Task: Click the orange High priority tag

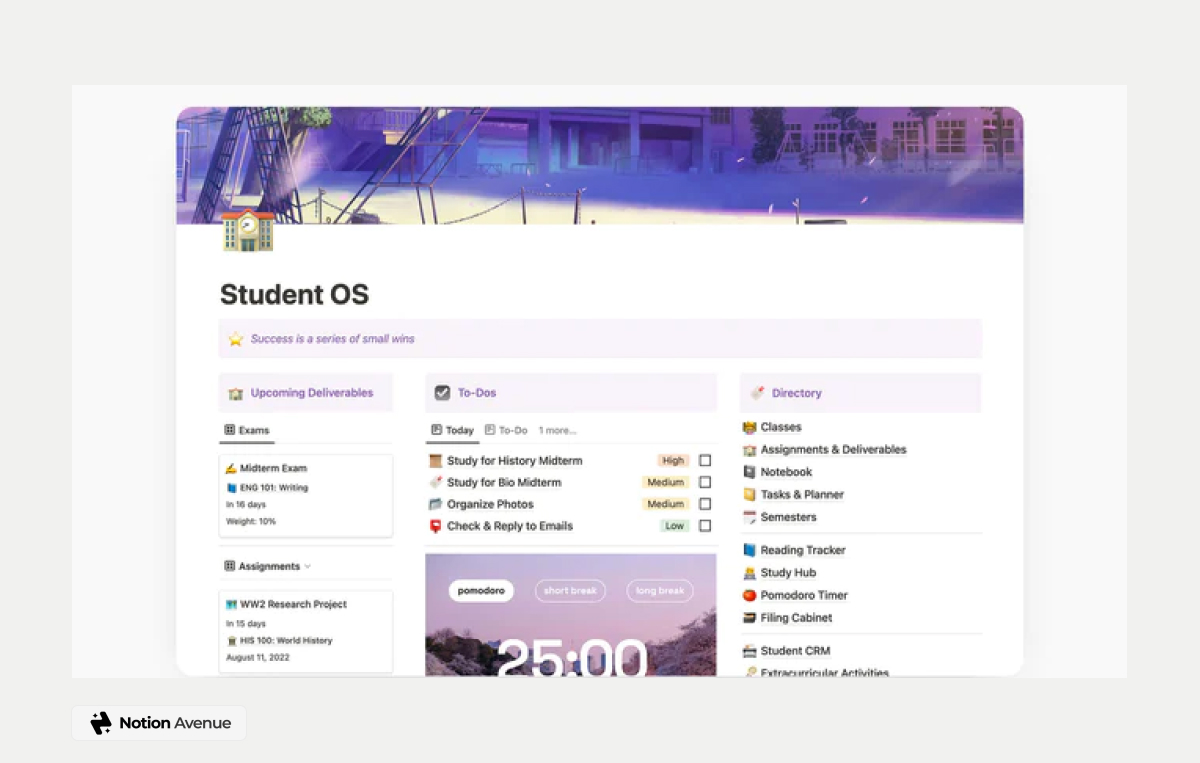Action: click(672, 460)
